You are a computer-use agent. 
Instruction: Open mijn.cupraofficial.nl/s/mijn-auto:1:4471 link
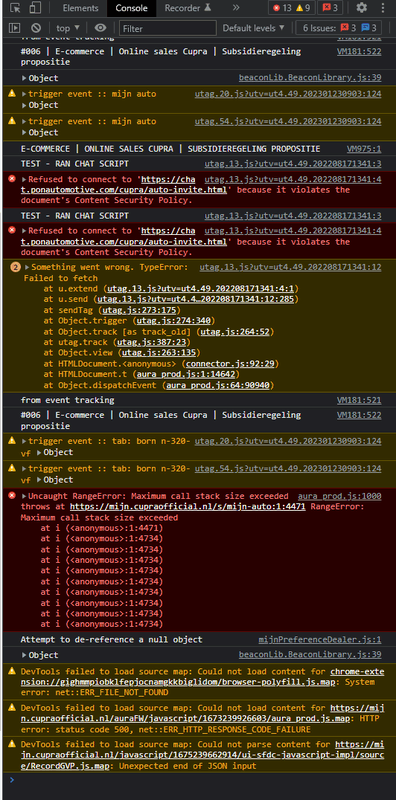[x=188, y=507]
